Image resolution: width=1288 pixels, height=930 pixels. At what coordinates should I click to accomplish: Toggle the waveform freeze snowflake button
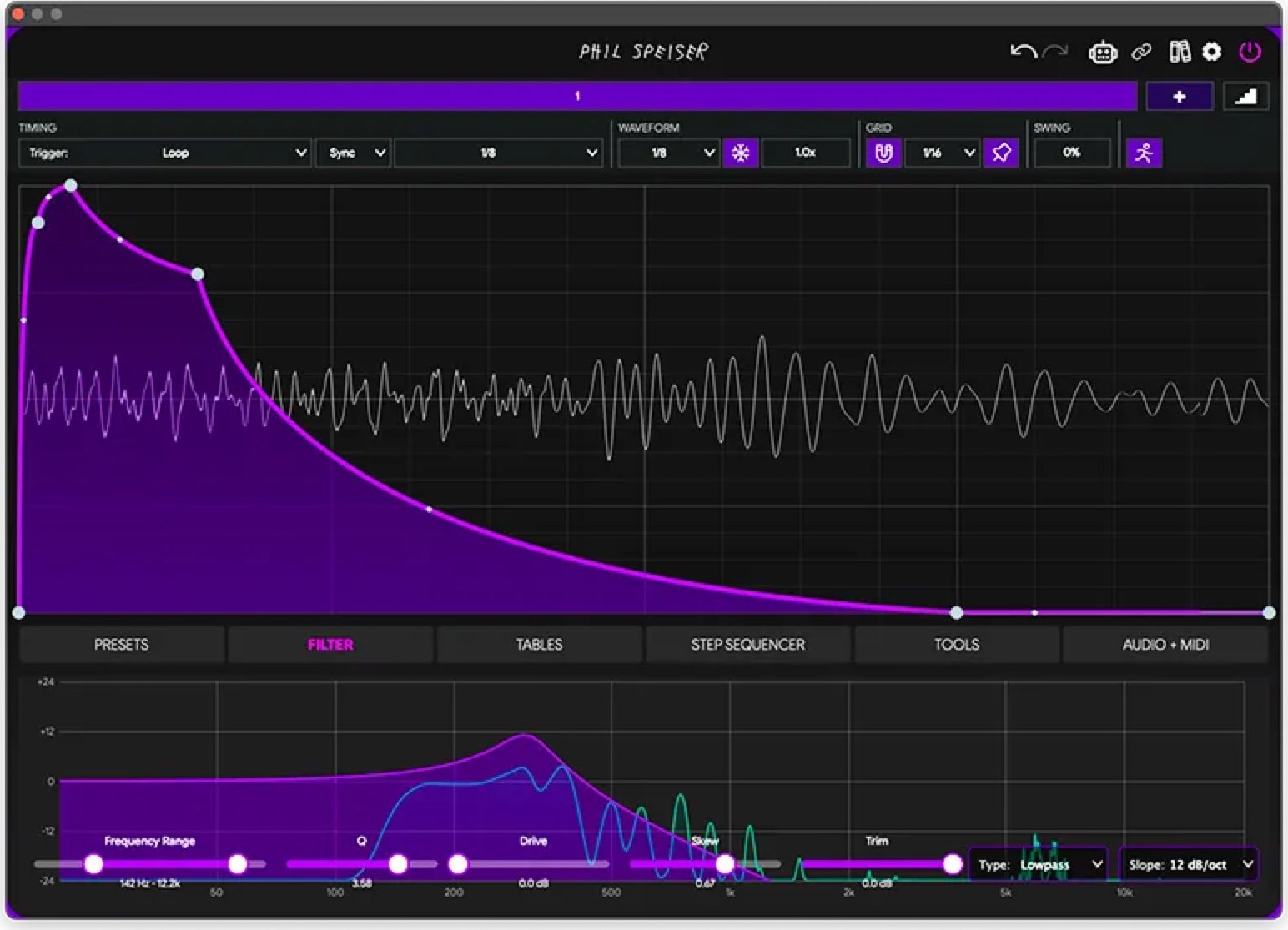point(741,153)
